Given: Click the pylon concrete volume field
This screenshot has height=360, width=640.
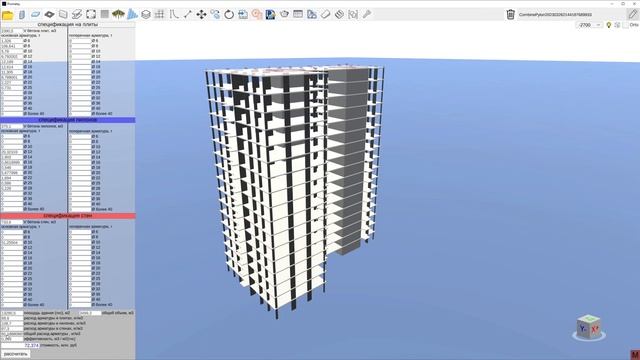Looking at the screenshot, I should click(12, 127).
